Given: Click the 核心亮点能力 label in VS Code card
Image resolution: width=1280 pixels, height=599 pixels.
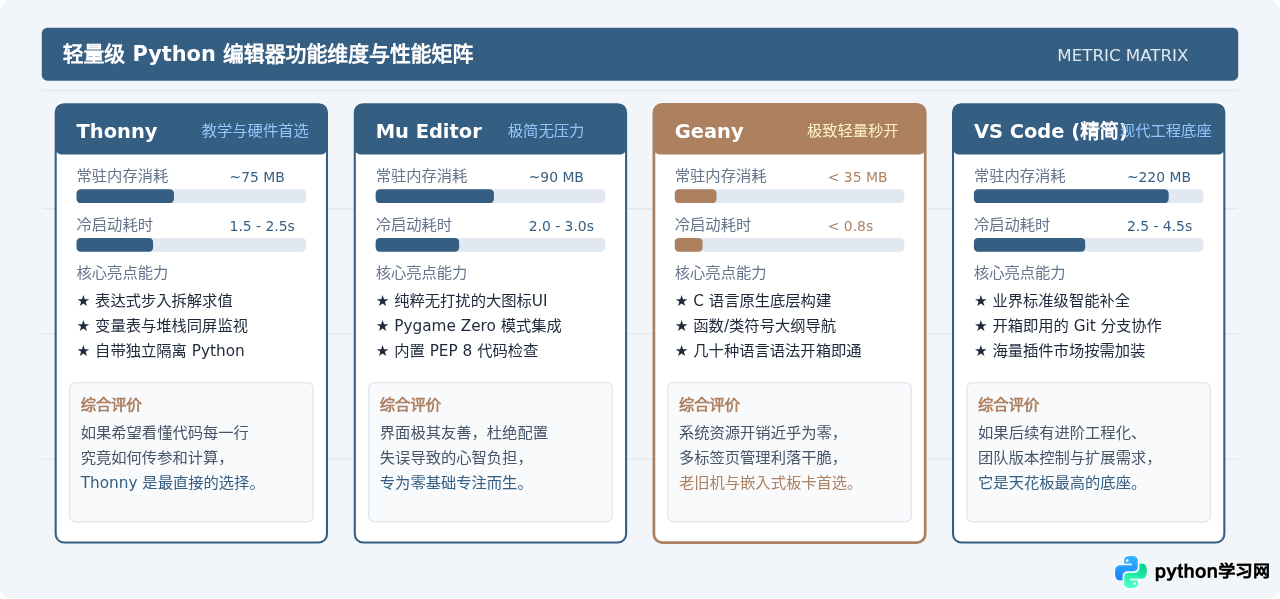Looking at the screenshot, I should pos(1019,273).
